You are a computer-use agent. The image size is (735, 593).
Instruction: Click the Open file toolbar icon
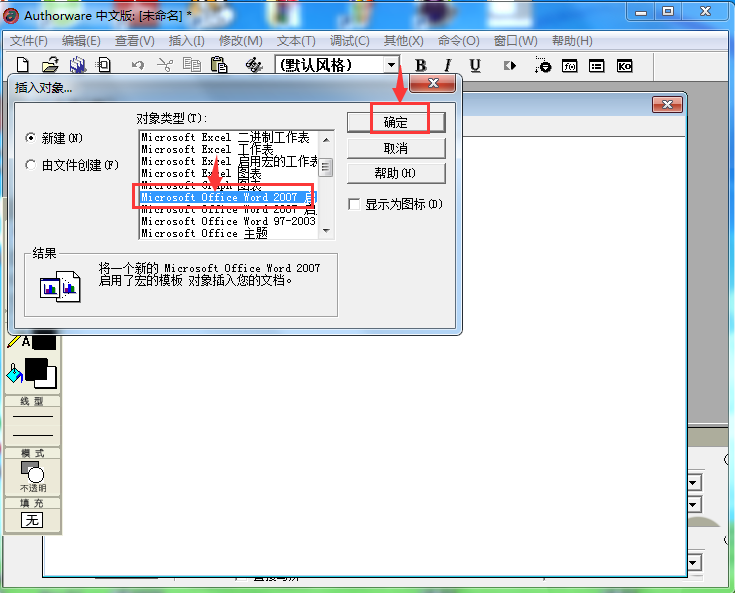50,65
